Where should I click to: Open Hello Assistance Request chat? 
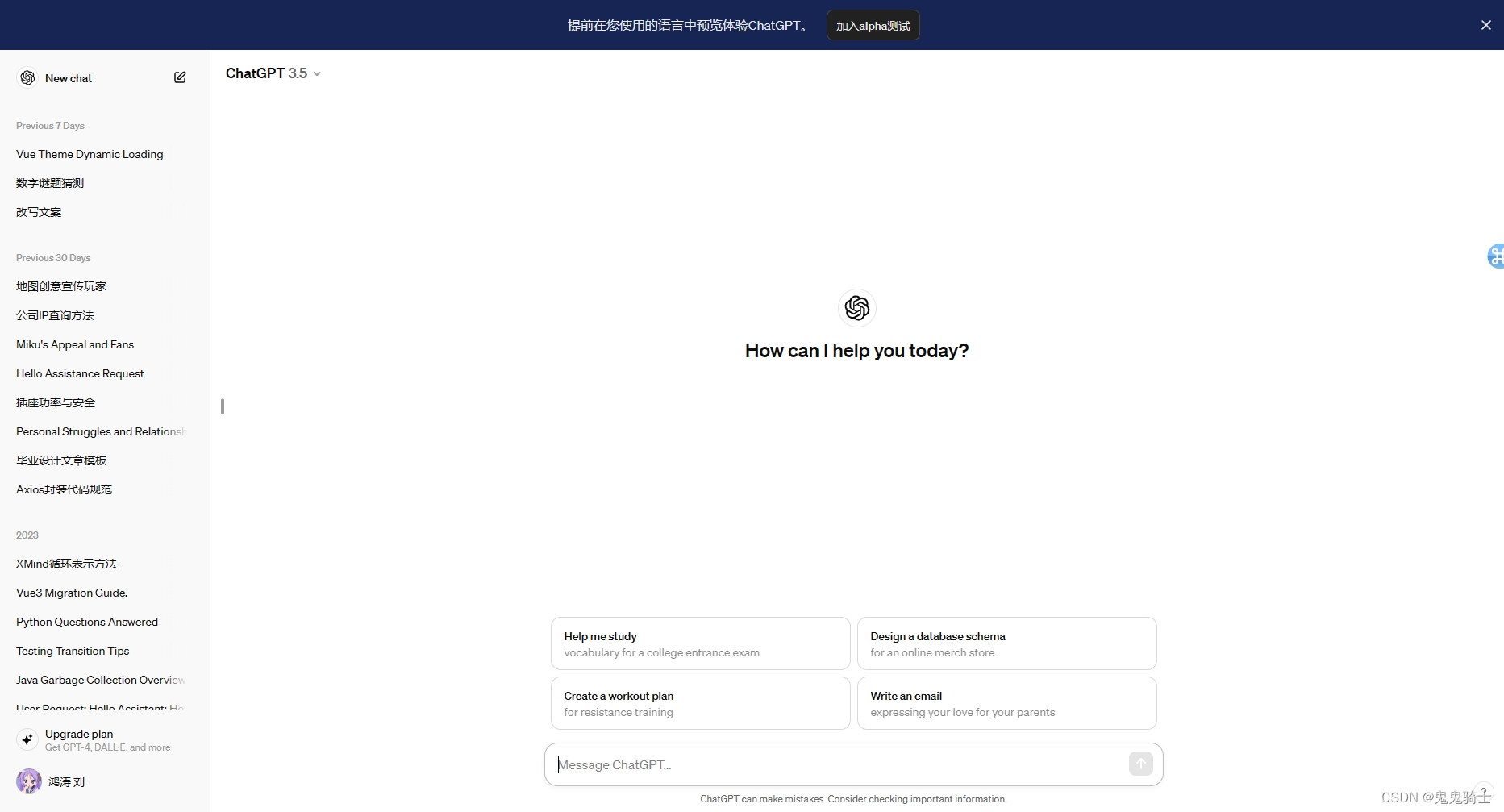(101, 373)
